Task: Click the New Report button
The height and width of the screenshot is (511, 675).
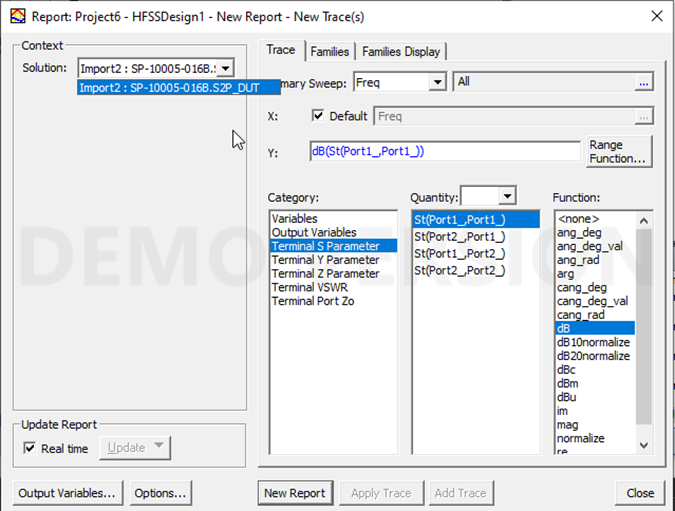Action: point(294,493)
